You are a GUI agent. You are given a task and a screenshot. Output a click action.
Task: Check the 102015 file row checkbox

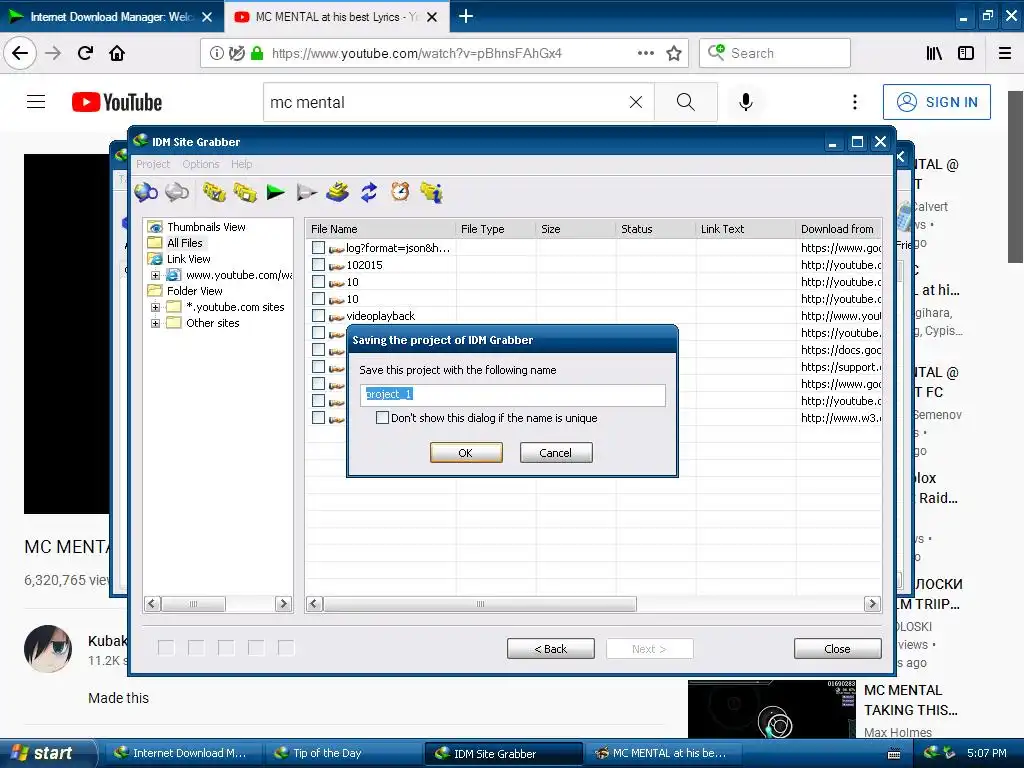318,264
